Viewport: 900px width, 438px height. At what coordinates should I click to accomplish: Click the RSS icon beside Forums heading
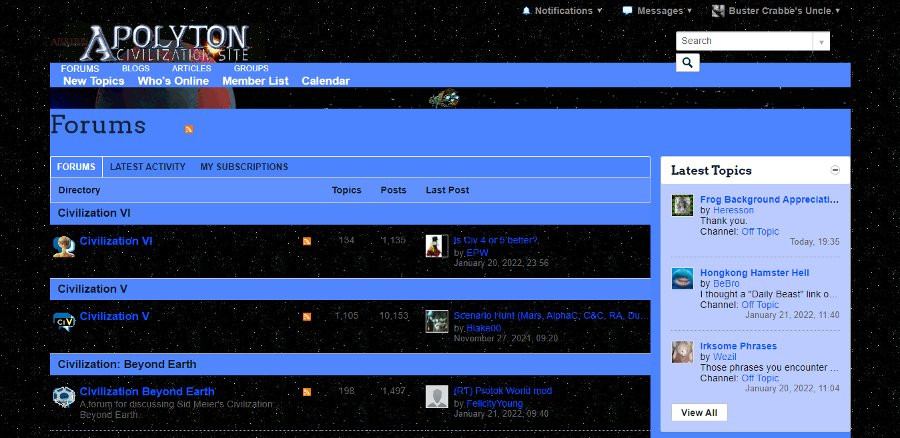point(189,129)
